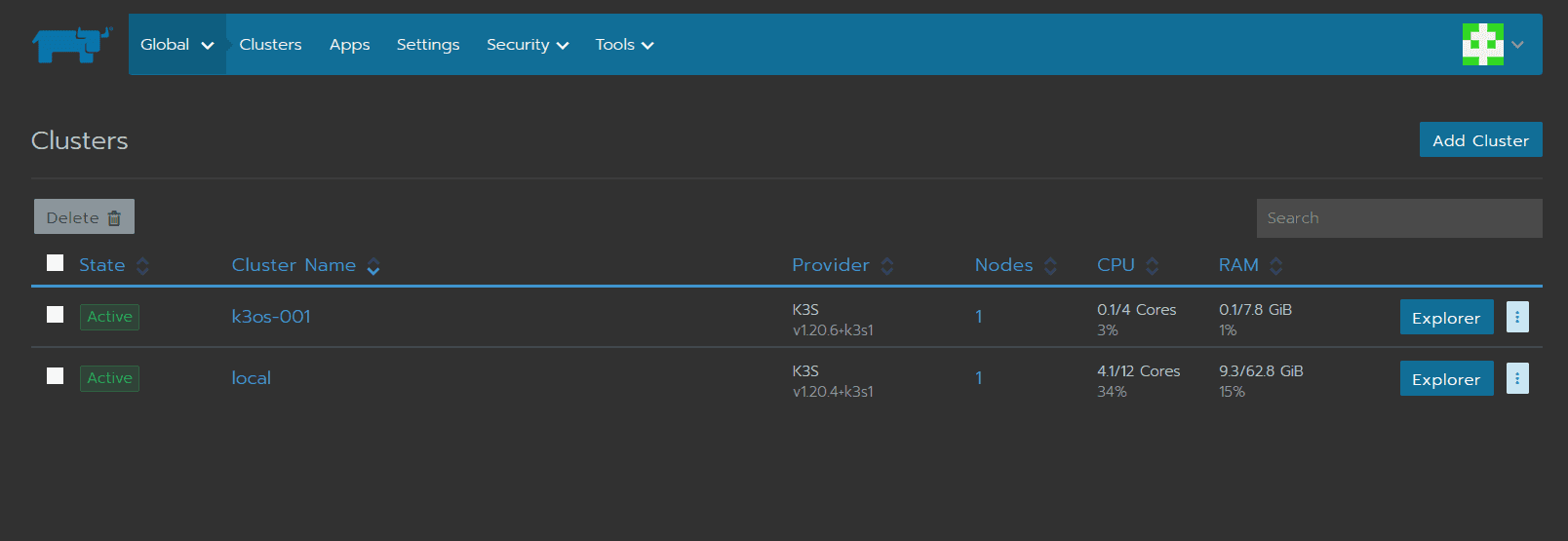Screen dimensions: 1568x541
Task: Expand the Security dropdown menu
Action: click(x=528, y=45)
